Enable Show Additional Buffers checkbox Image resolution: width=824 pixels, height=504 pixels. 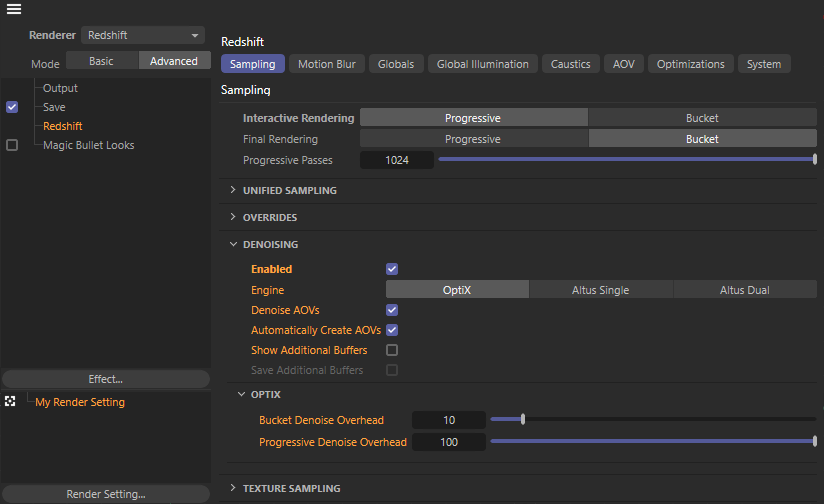[392, 350]
